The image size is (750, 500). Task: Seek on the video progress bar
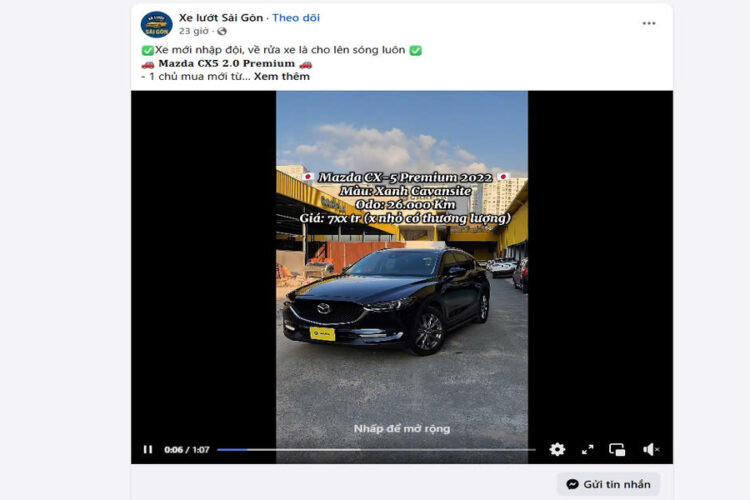[376, 450]
